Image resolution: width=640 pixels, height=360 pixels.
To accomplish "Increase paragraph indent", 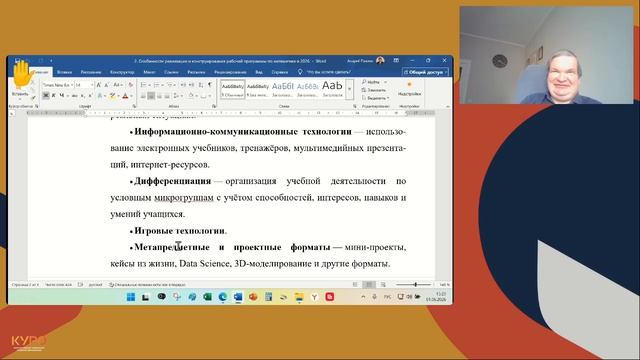I will [x=191, y=85].
